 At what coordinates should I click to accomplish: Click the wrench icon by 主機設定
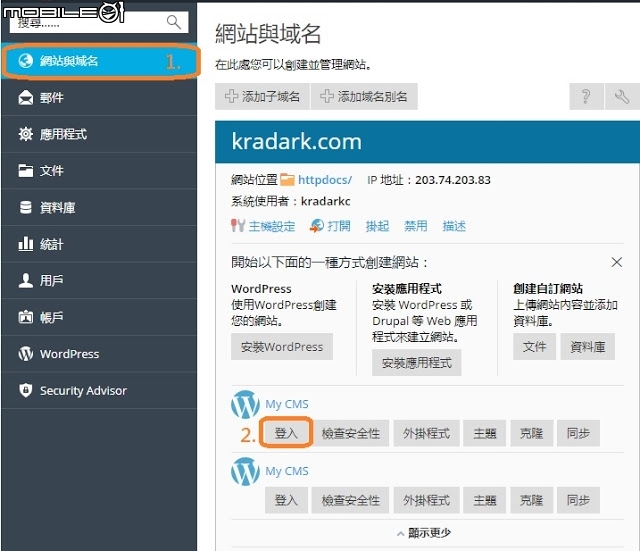238,225
